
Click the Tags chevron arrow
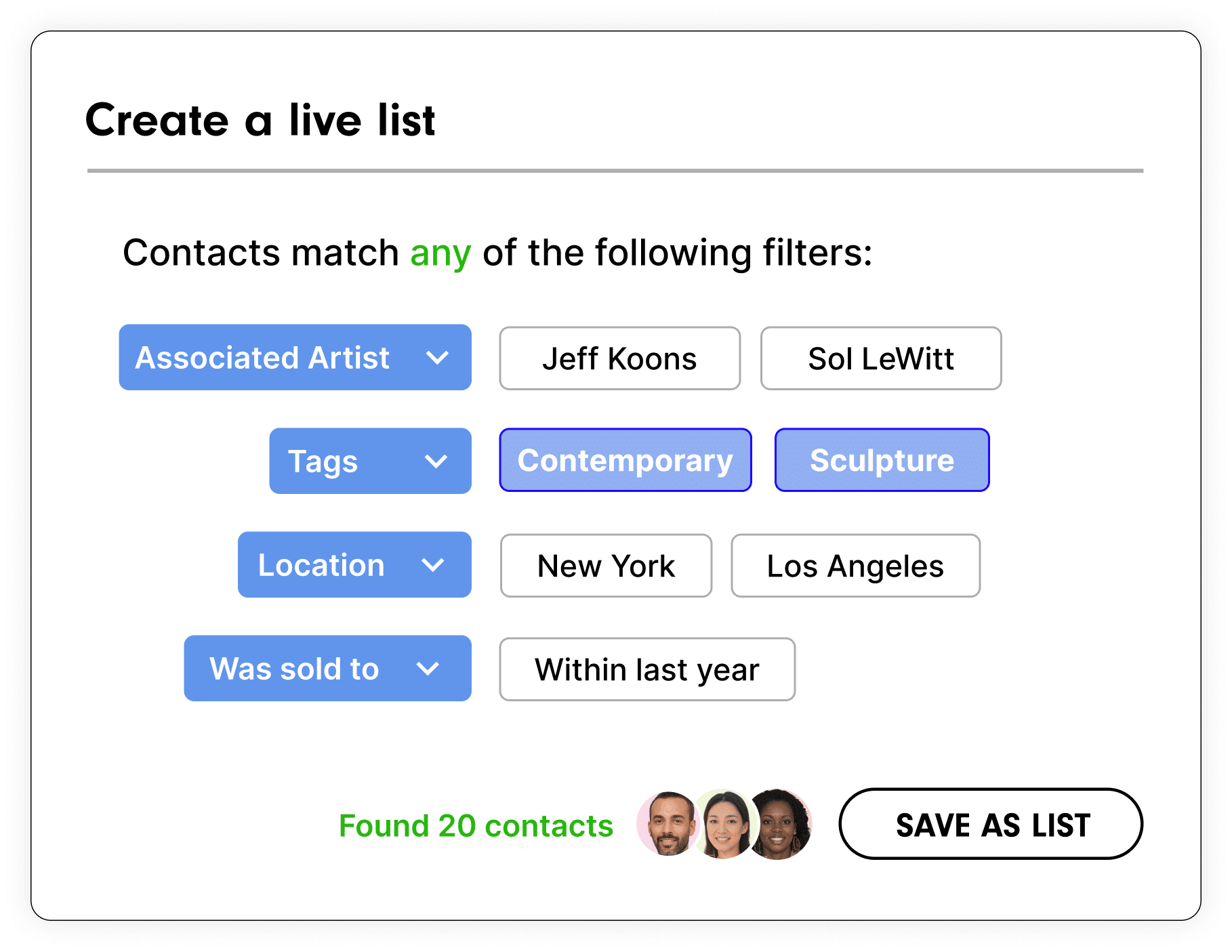point(436,461)
